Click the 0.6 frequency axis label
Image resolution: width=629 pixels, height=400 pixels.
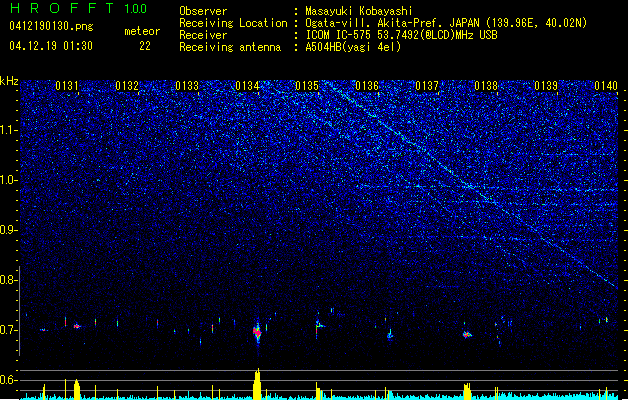(9, 380)
